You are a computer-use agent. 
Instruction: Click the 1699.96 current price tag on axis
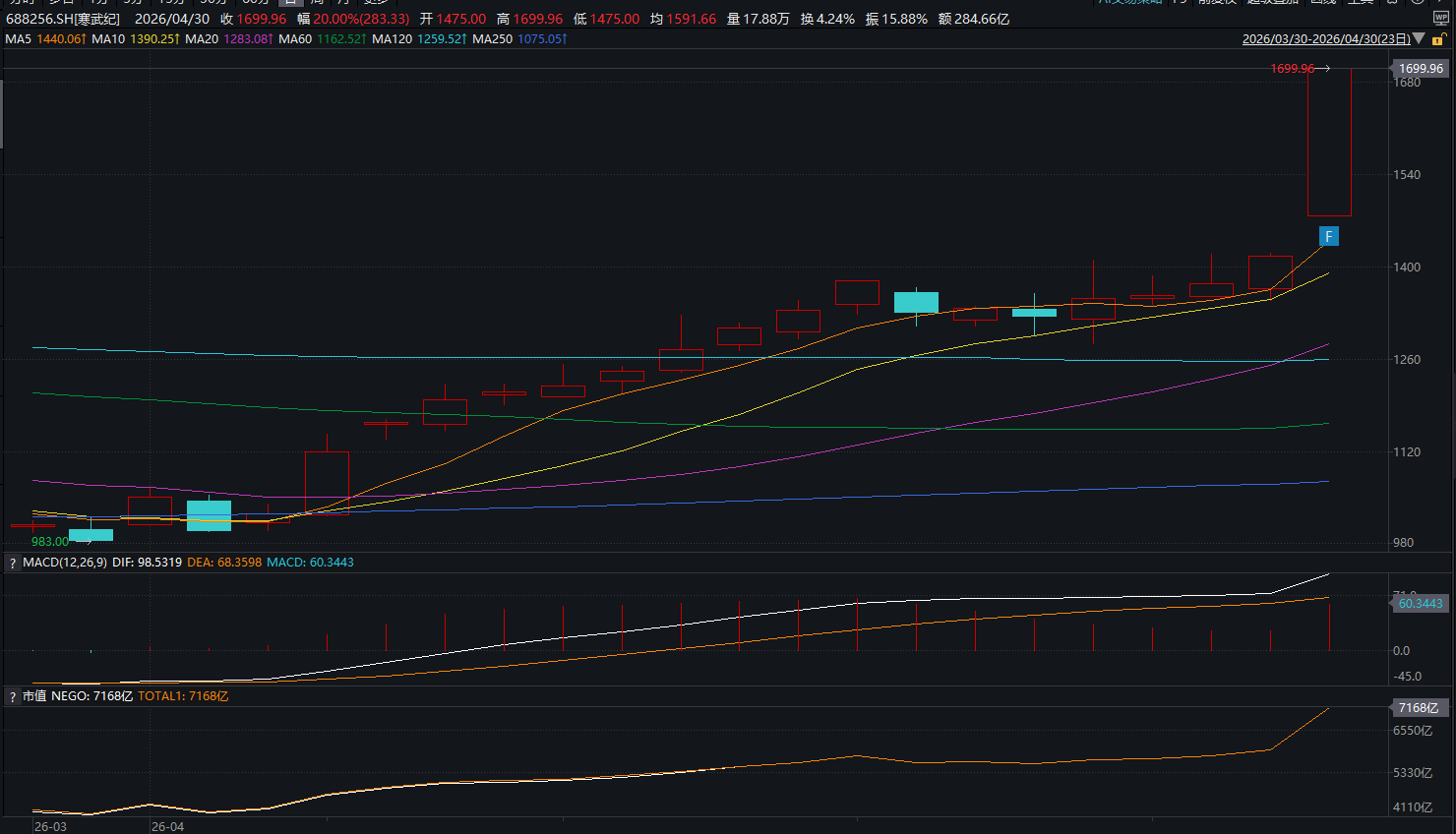tap(1420, 69)
